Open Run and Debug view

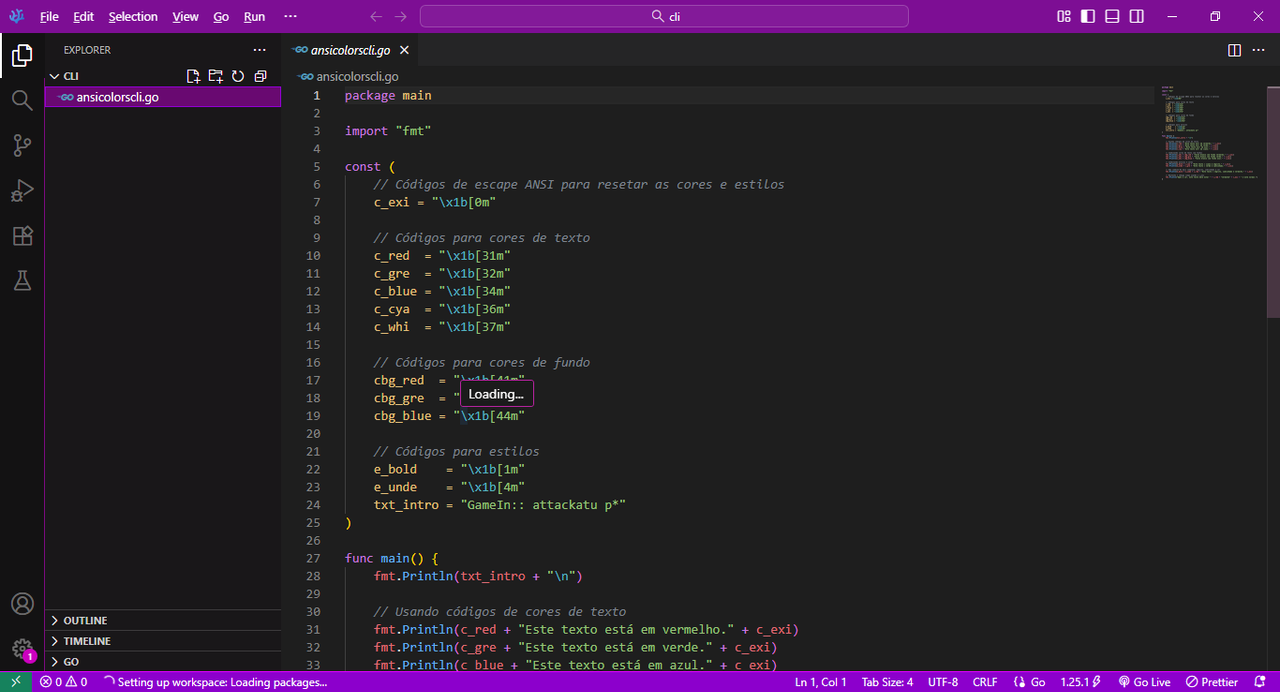pos(22,191)
